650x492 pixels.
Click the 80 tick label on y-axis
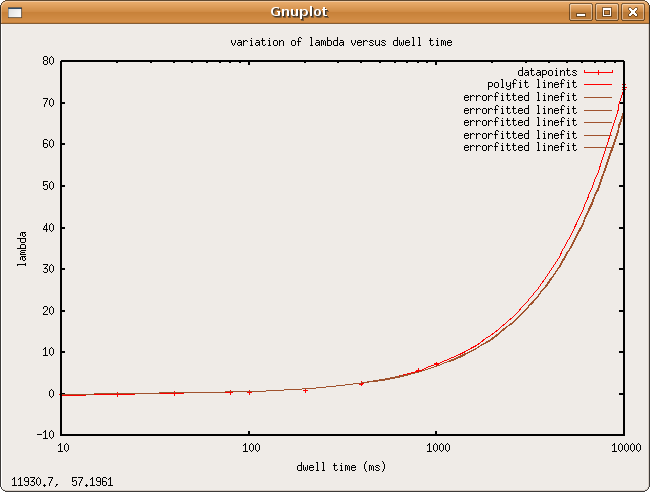click(x=48, y=61)
